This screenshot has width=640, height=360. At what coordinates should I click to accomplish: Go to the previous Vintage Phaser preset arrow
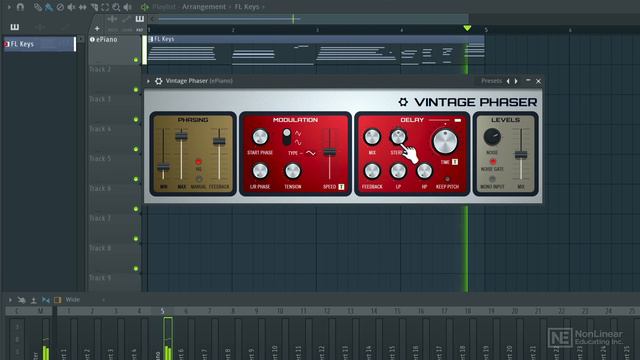click(x=508, y=81)
